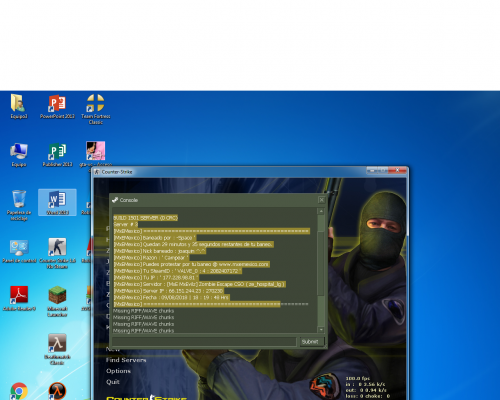Select the orange Half-Life lambda desktop icon
Screen dimensions: 500x400
click(x=57, y=391)
